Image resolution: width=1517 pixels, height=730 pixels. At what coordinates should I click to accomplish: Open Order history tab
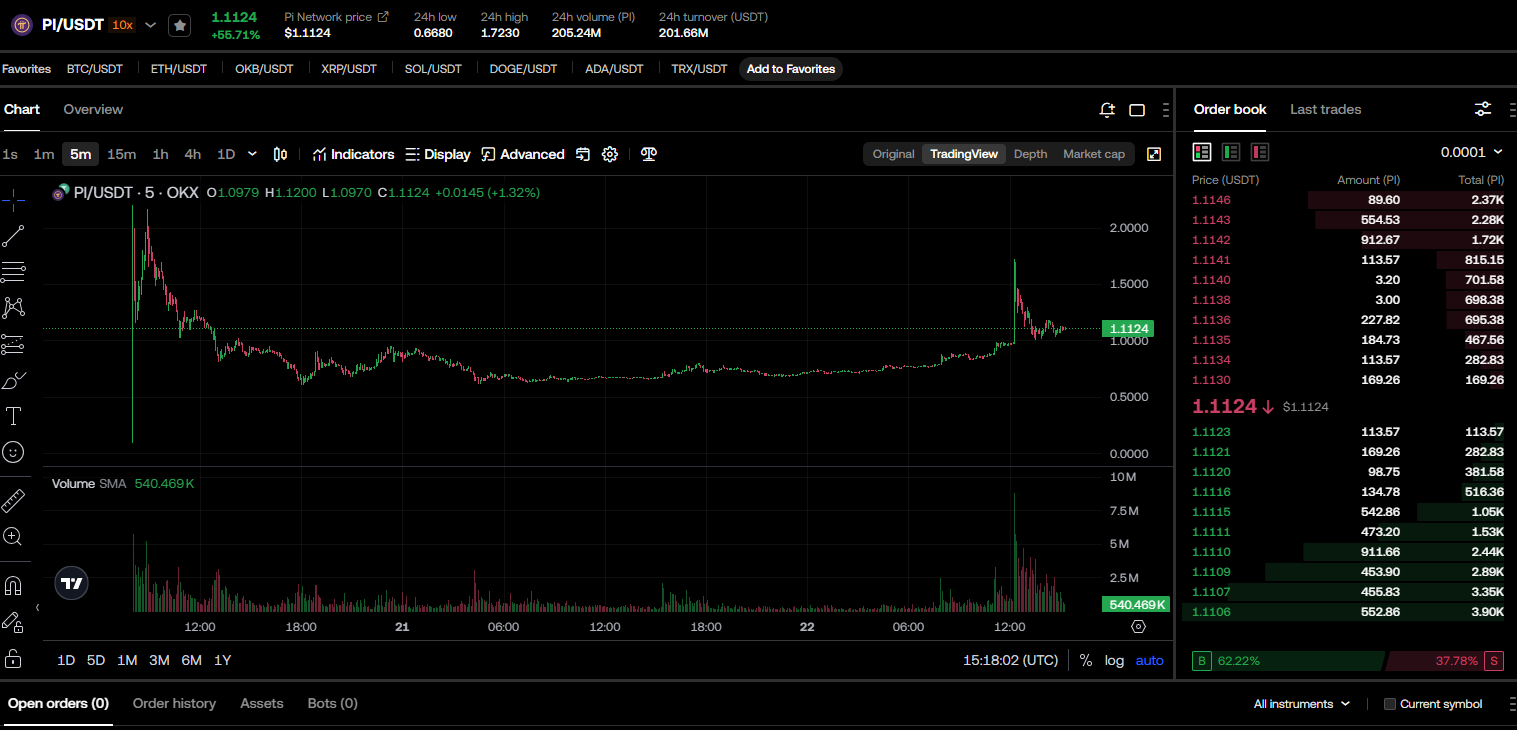tap(174, 703)
